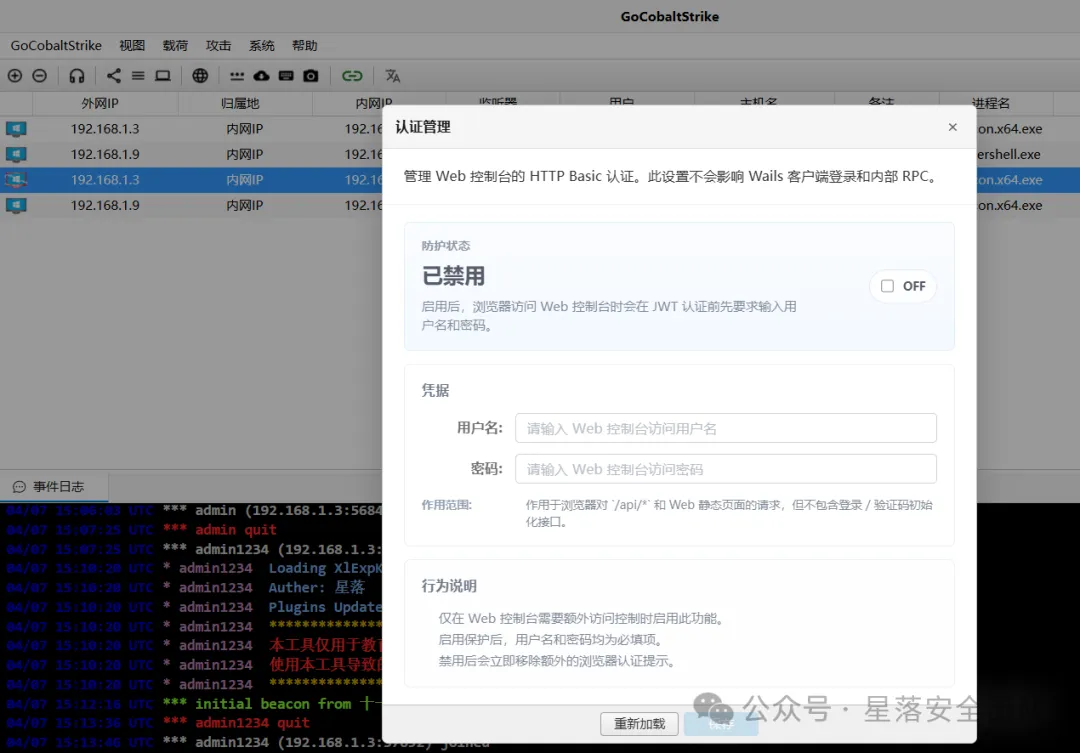
Task: Select first row's 192.168.1.3 external IP
Action: pos(105,129)
